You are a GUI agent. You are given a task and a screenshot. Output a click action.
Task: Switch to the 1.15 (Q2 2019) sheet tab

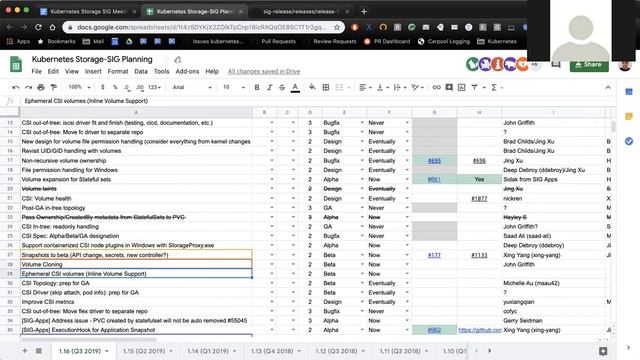tap(148, 351)
